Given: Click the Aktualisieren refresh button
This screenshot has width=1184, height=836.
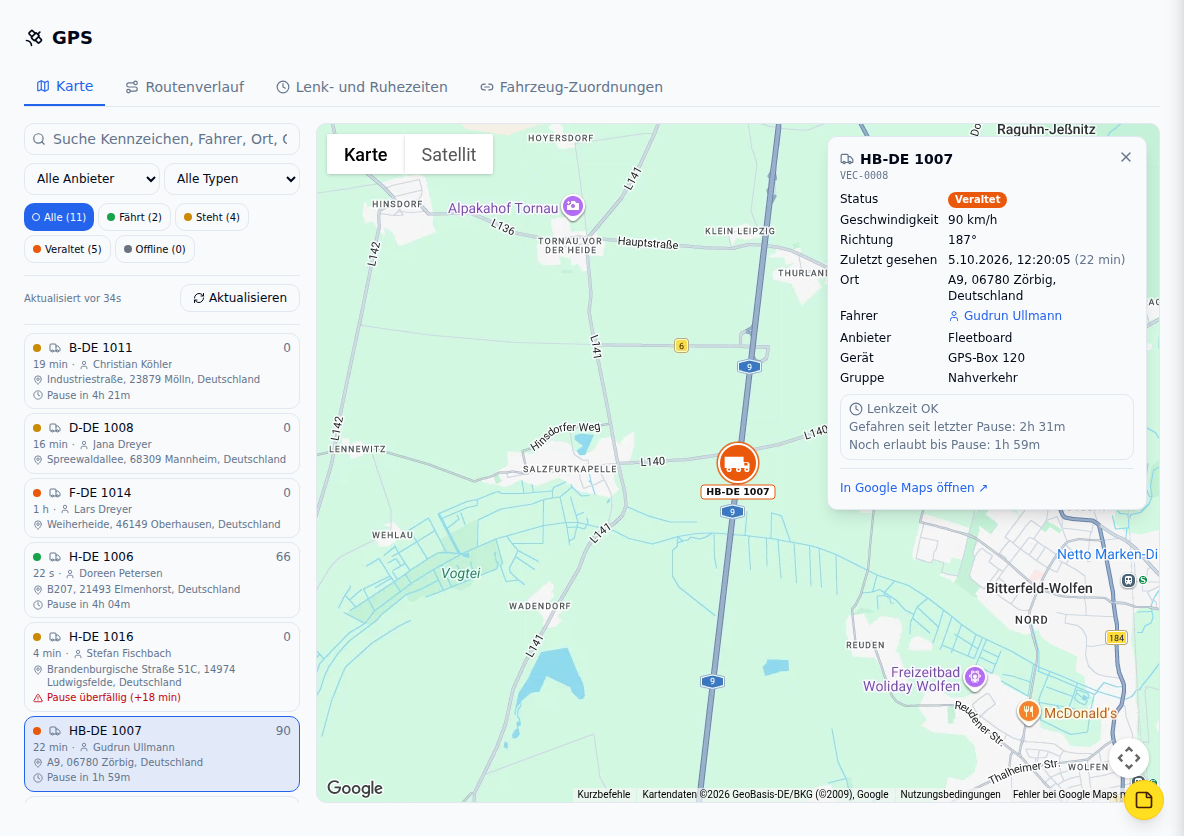Looking at the screenshot, I should pyautogui.click(x=240, y=298).
